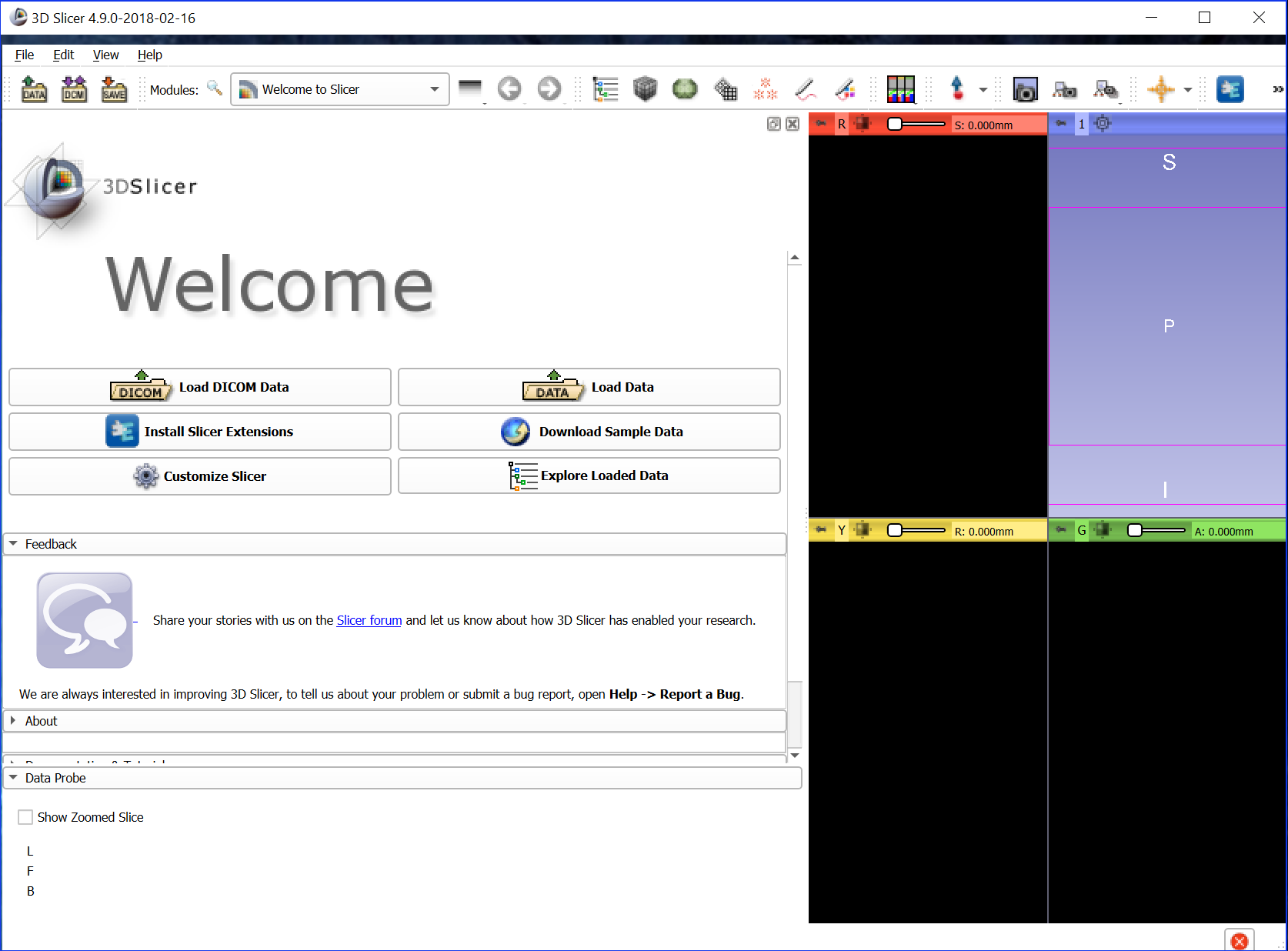Click the restore scene view icon
Viewport: 1288px width, 951px height.
1106,89
